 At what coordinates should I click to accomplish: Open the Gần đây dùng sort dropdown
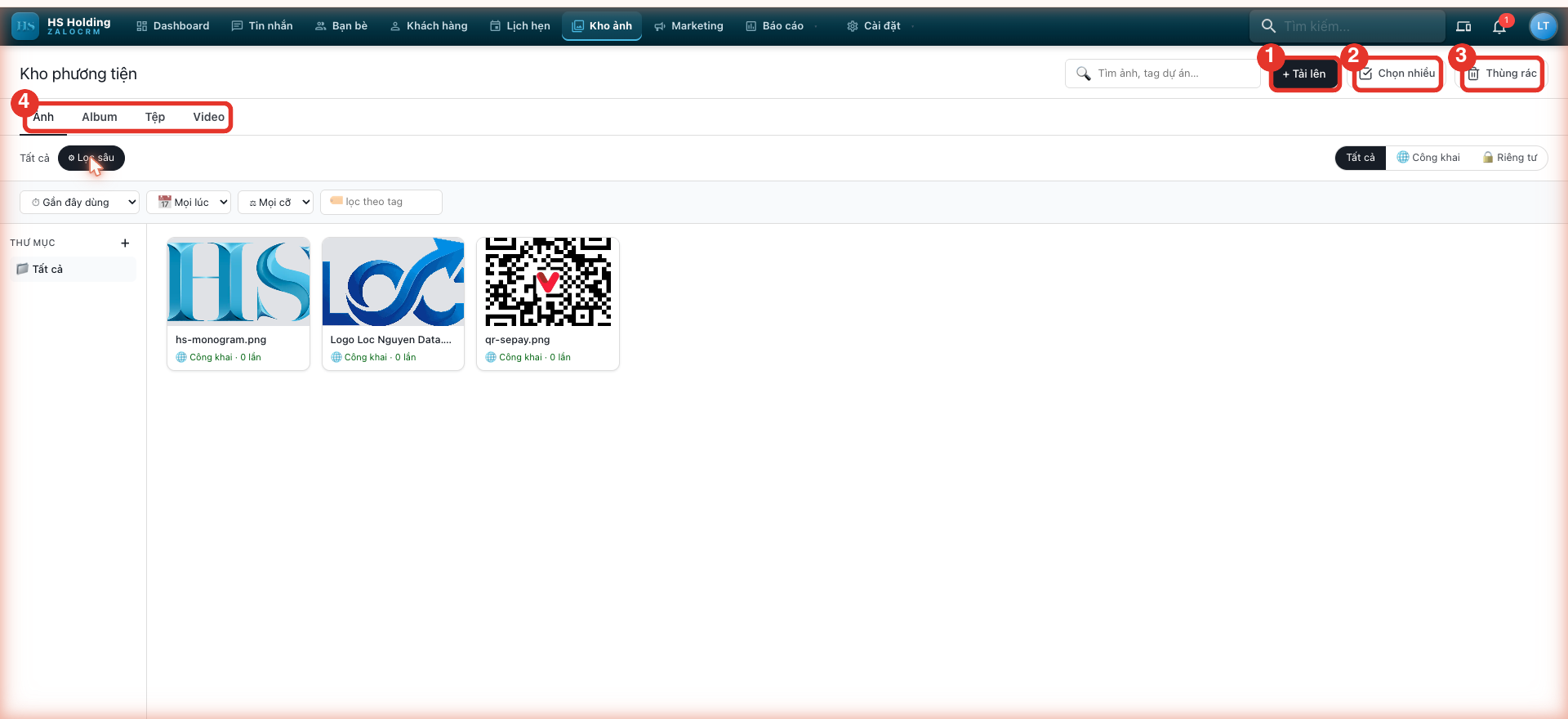79,202
